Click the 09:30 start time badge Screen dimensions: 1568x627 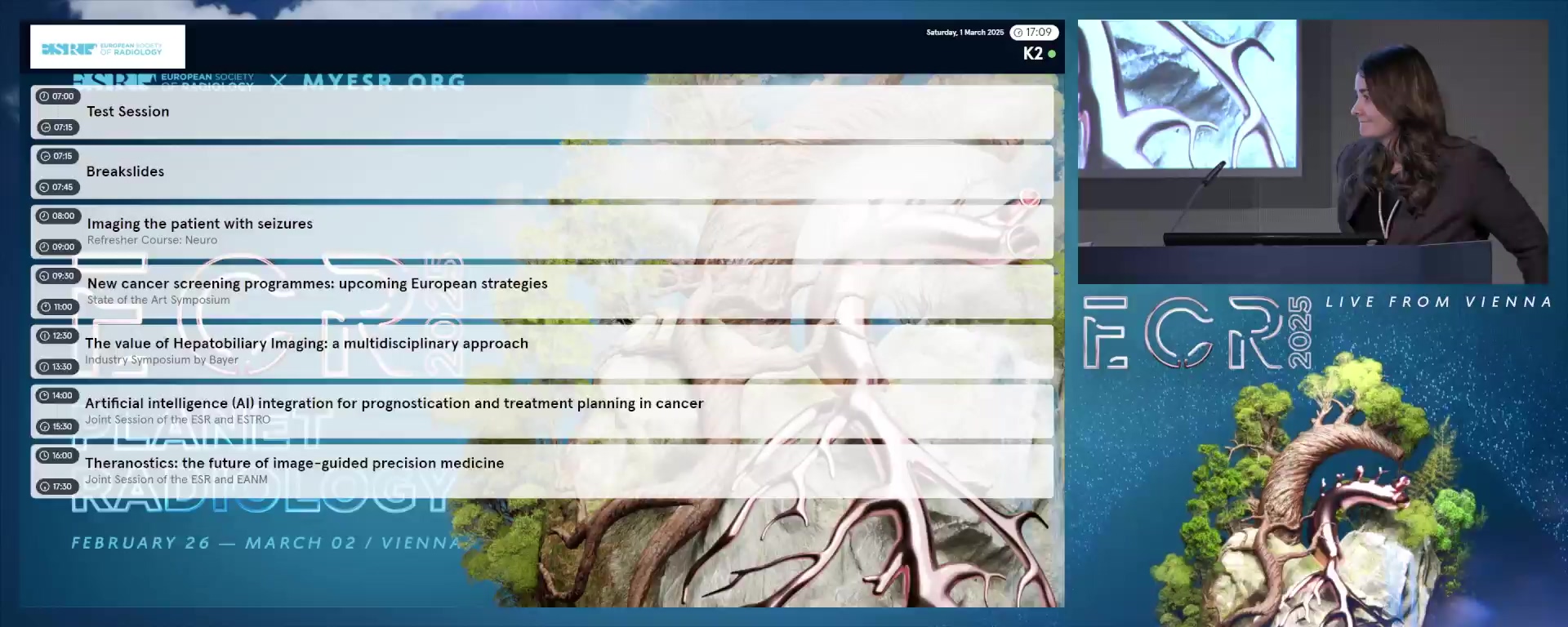[x=57, y=276]
